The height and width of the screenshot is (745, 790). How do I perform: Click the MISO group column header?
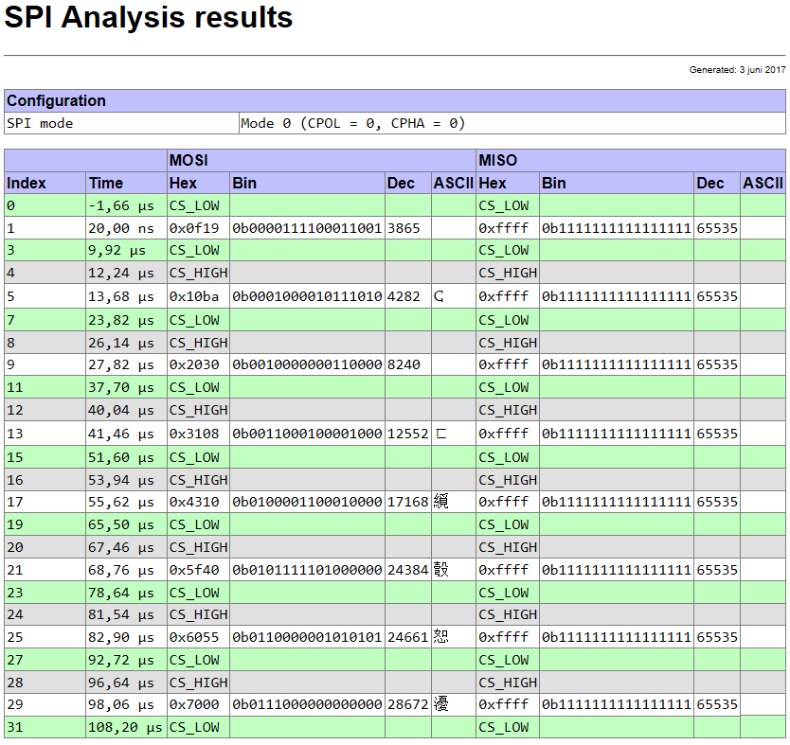[x=499, y=160]
